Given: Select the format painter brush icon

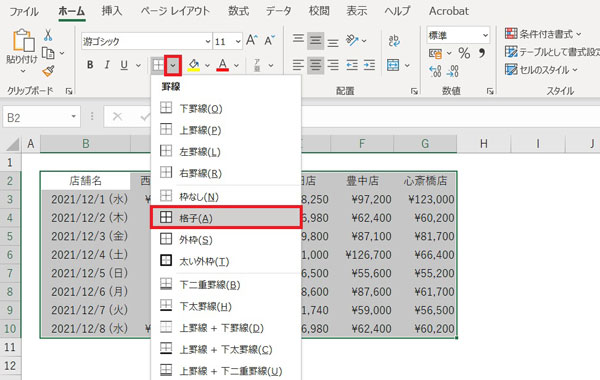Looking at the screenshot, I should [48, 71].
